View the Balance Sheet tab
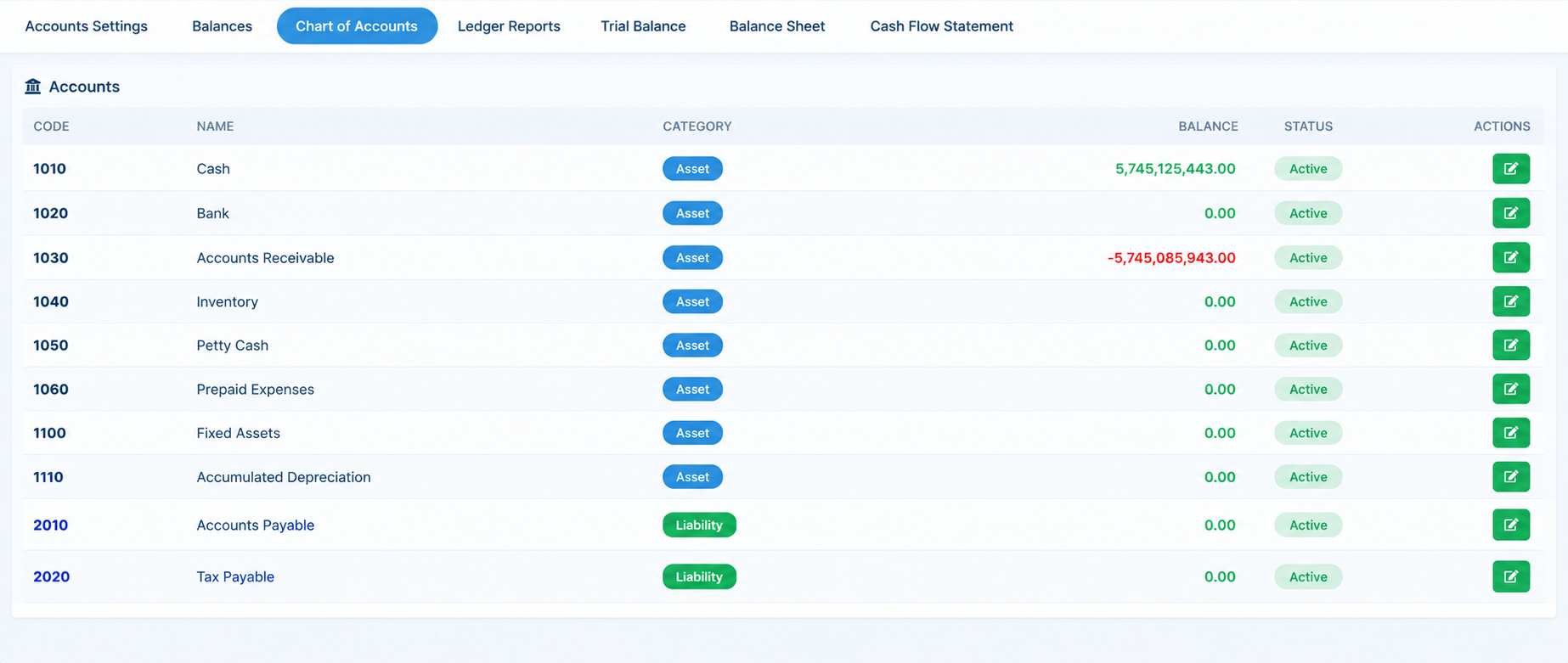The width and height of the screenshot is (1568, 663). click(x=777, y=26)
